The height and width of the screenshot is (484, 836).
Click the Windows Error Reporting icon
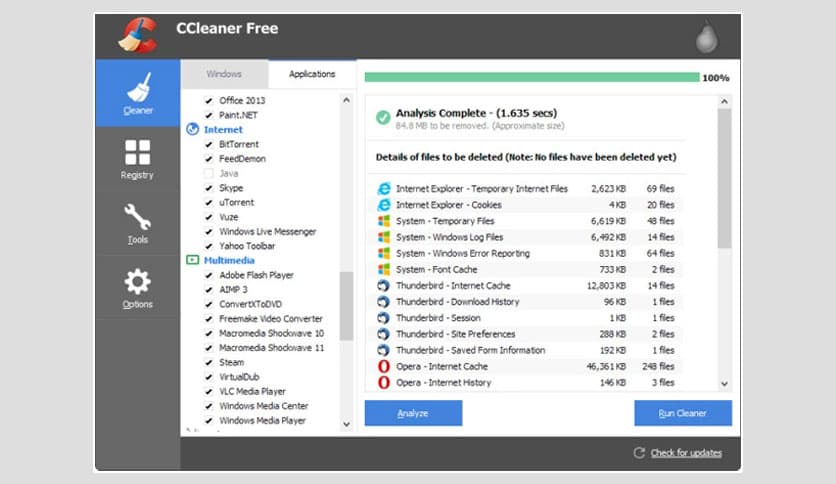coord(384,253)
